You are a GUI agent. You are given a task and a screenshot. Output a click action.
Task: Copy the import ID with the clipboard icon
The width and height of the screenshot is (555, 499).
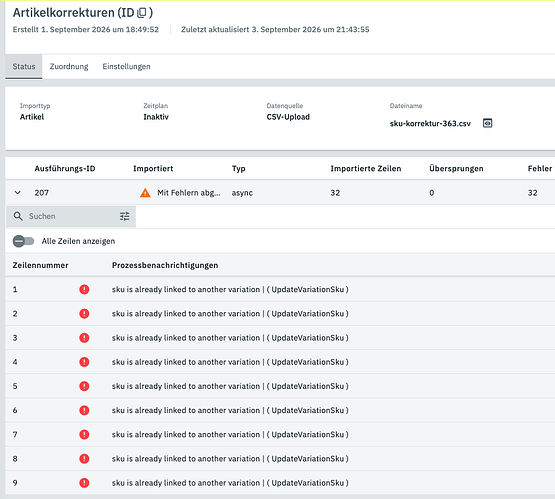tap(142, 13)
